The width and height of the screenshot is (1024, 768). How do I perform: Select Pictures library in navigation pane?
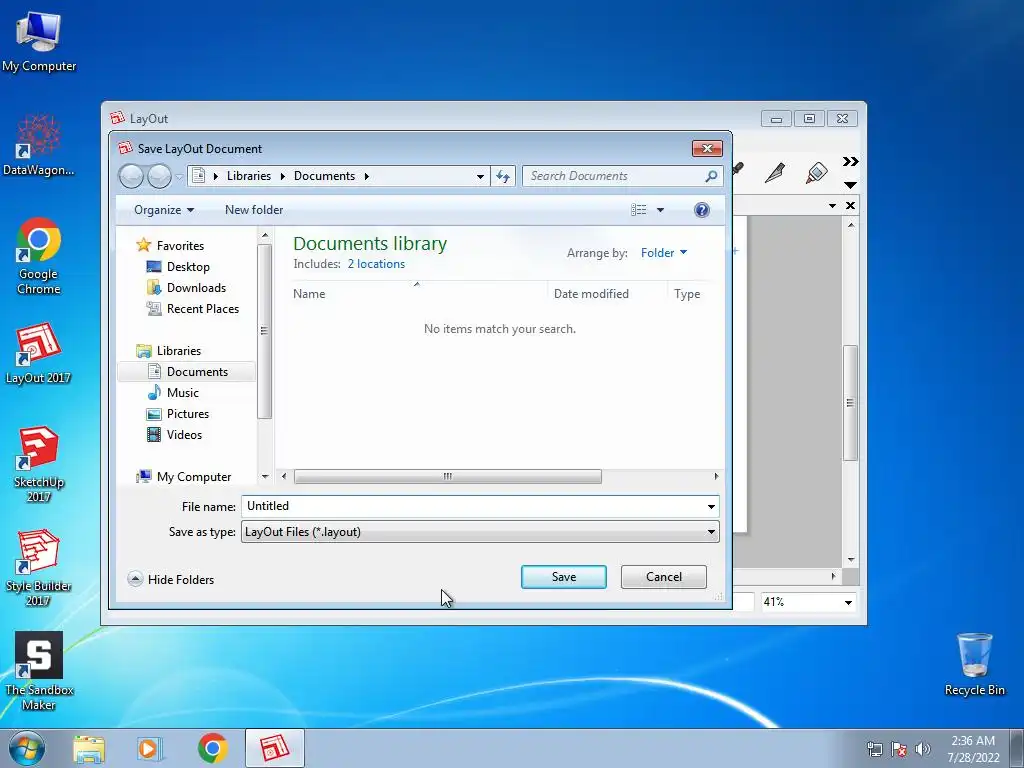click(187, 413)
